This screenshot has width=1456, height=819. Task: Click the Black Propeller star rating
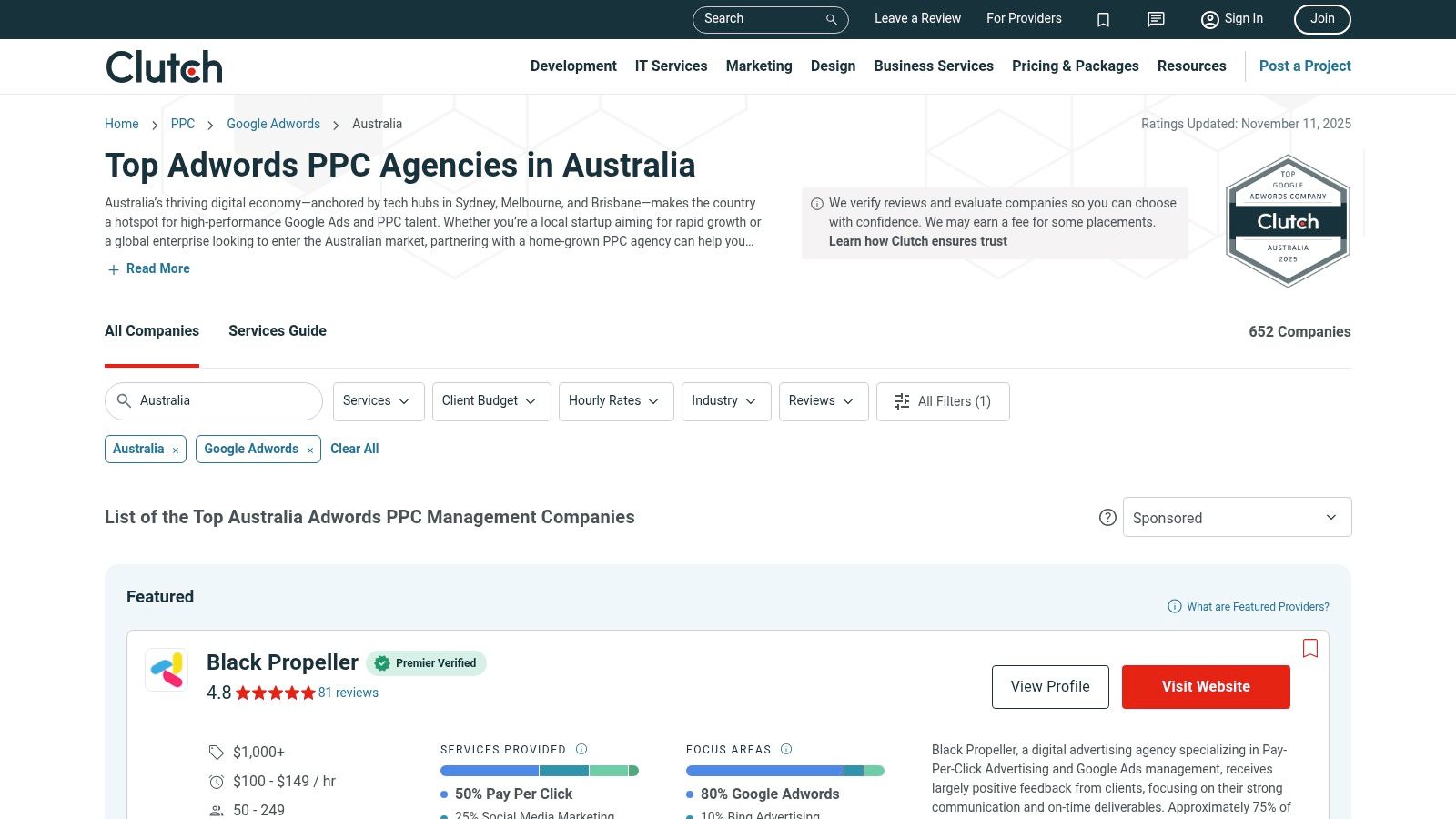275,693
